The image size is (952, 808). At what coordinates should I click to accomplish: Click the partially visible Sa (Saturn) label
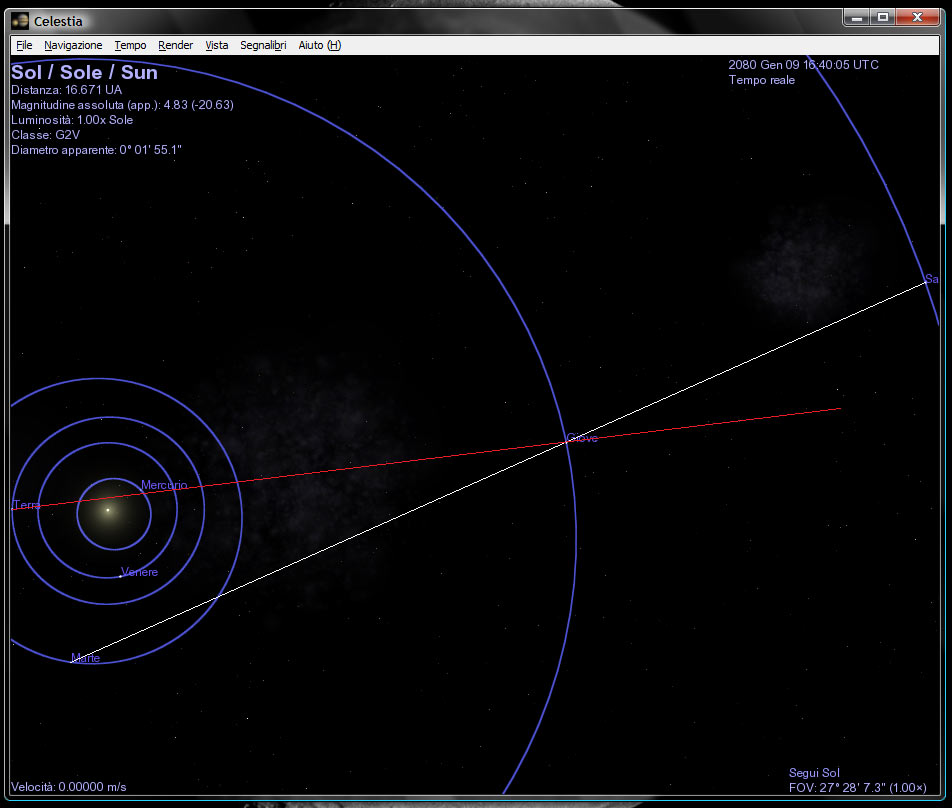(931, 279)
